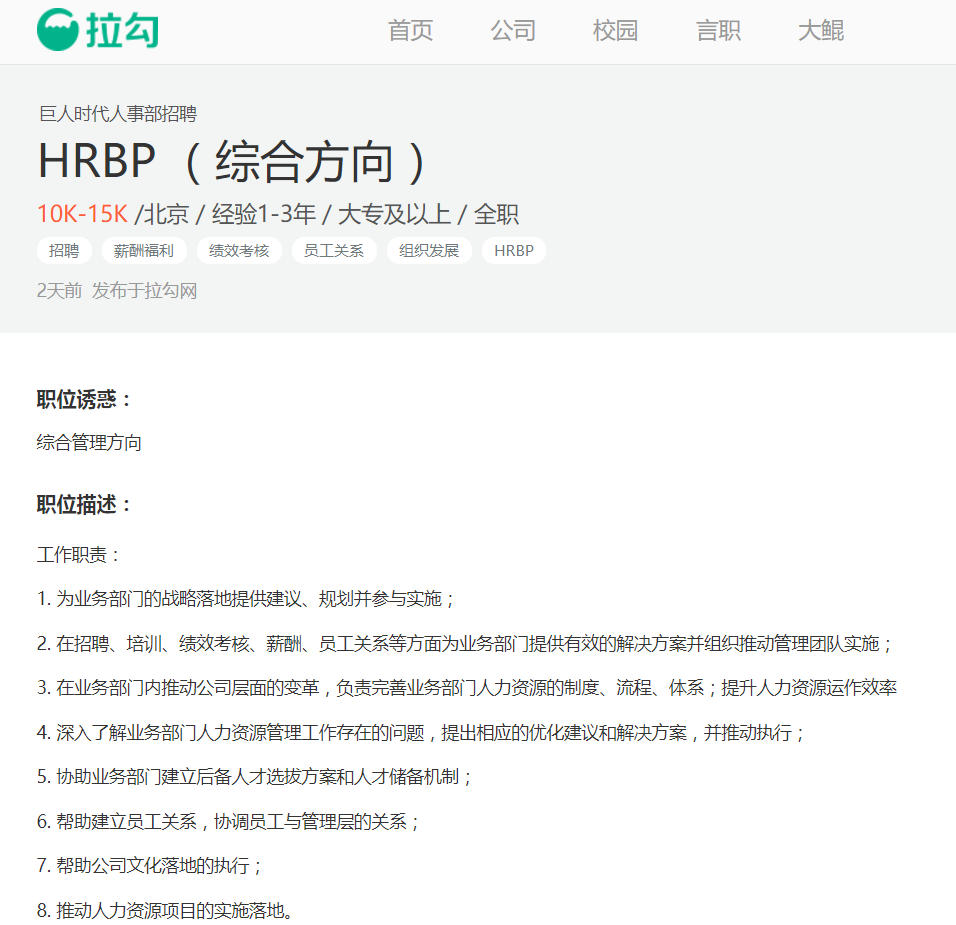Click the orange 10K-15K salary text
Image resolution: width=956 pixels, height=925 pixels.
82,214
